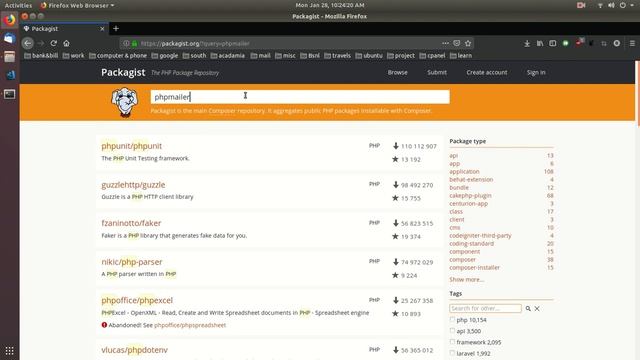640x360 pixels.
Task: Open Files manager in the dock
Action: (9, 57)
